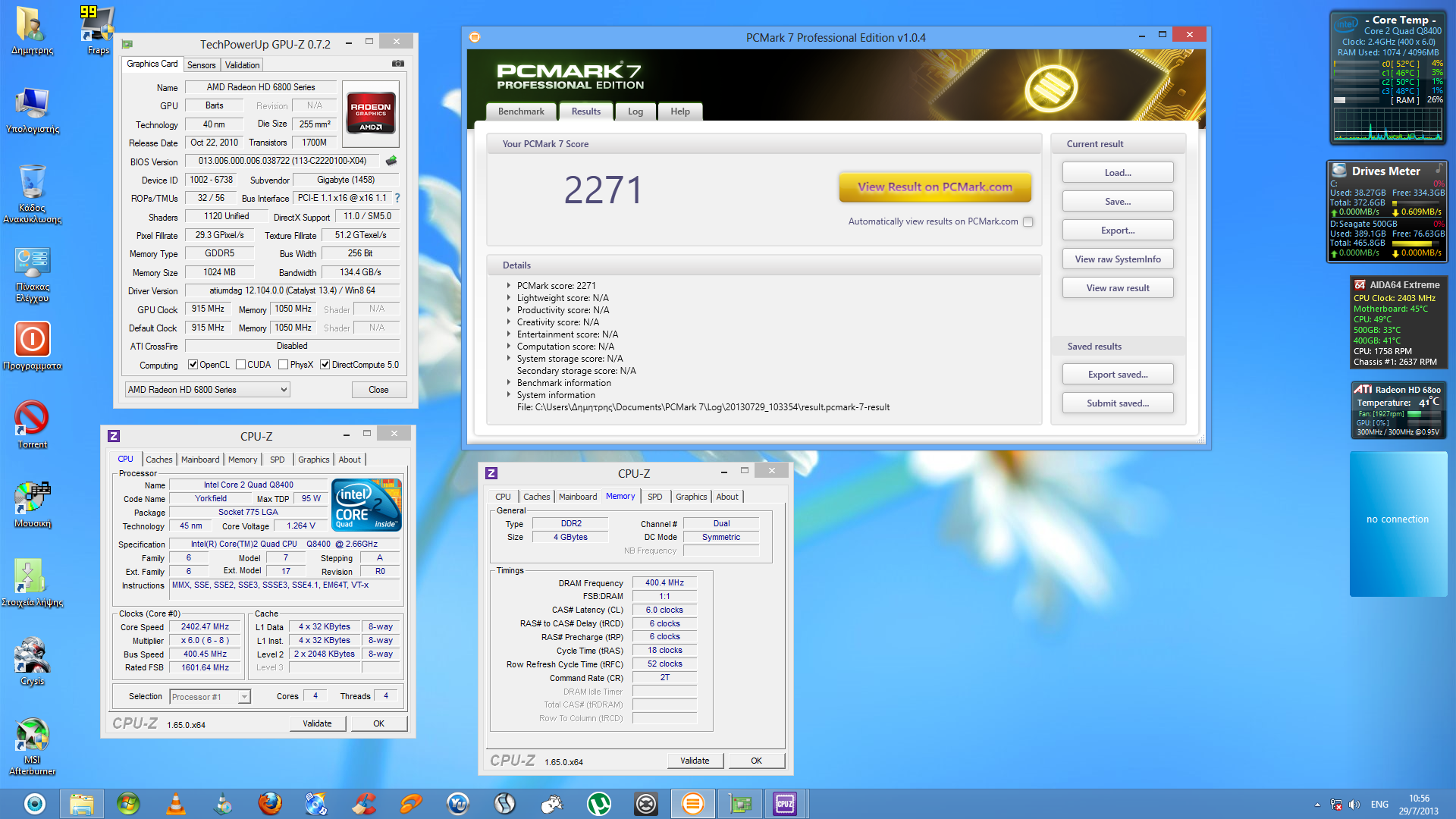Click the DRAM Frequency 400.4 MHz field
The width and height of the screenshot is (1456, 819).
(664, 583)
